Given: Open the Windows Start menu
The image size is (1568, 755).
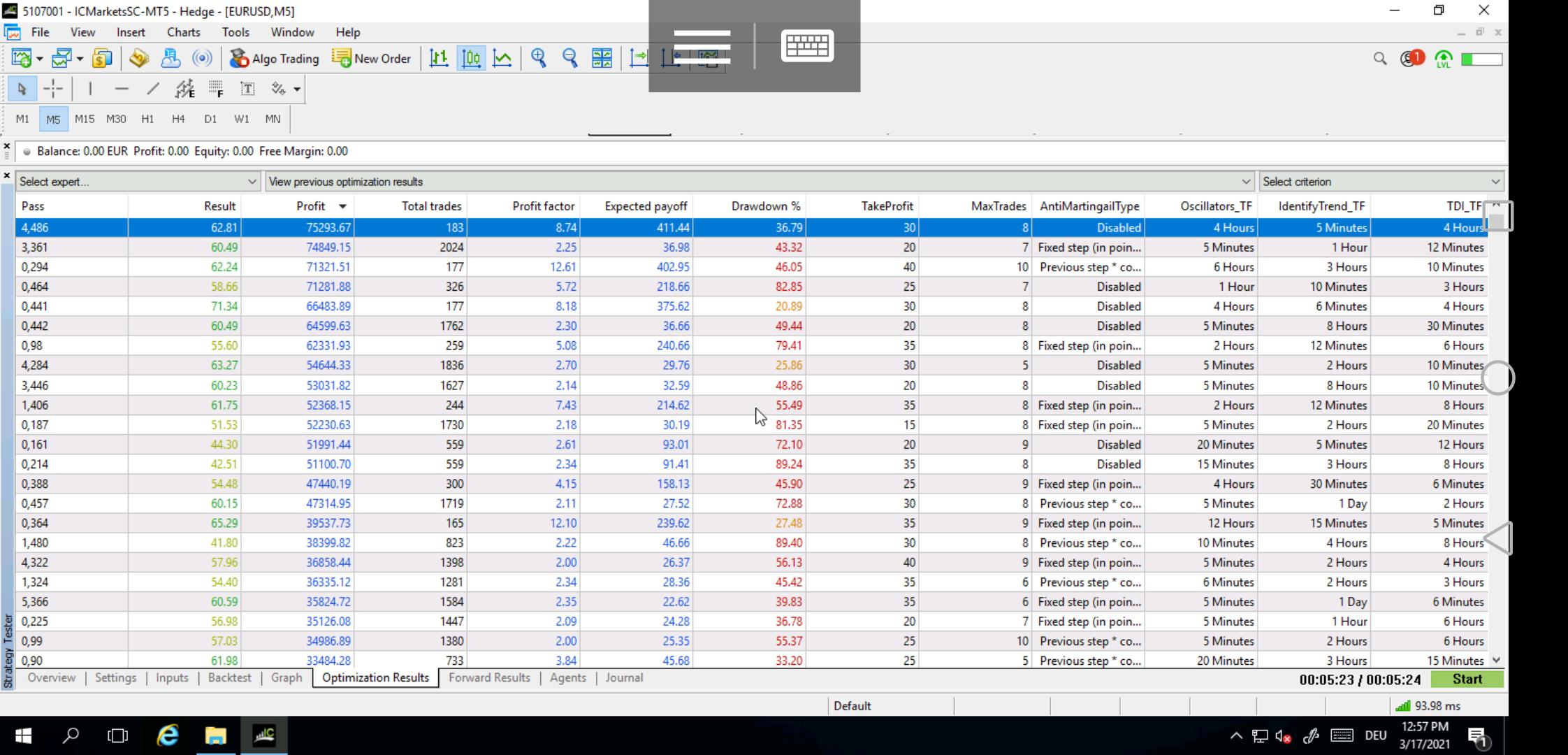Looking at the screenshot, I should 23,735.
